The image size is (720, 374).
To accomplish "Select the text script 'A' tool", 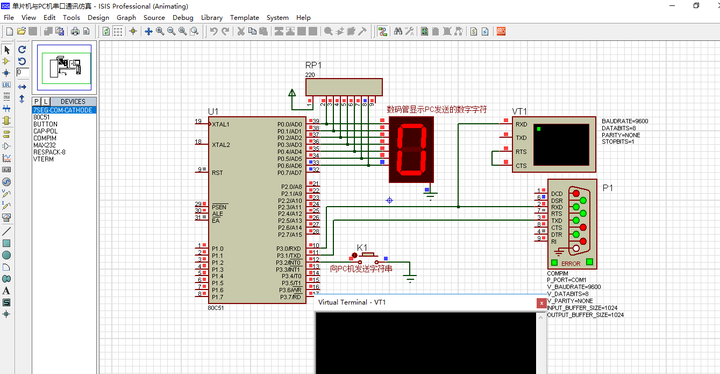I will coord(6,290).
